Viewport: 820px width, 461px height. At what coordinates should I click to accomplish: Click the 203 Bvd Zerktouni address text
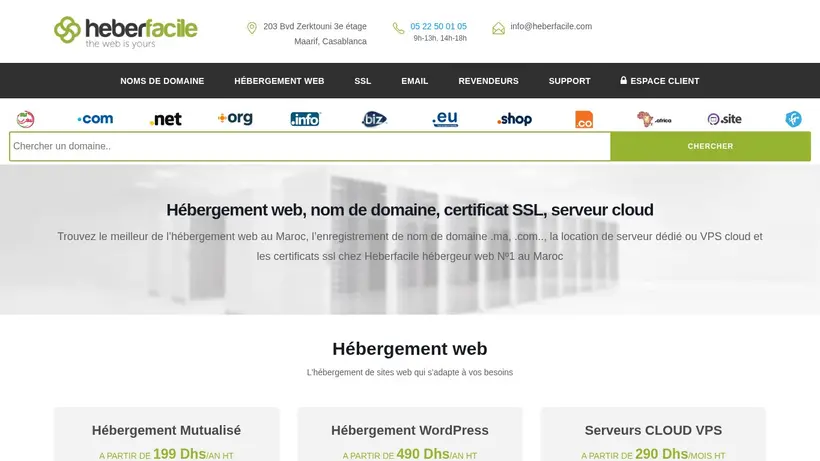tap(315, 26)
